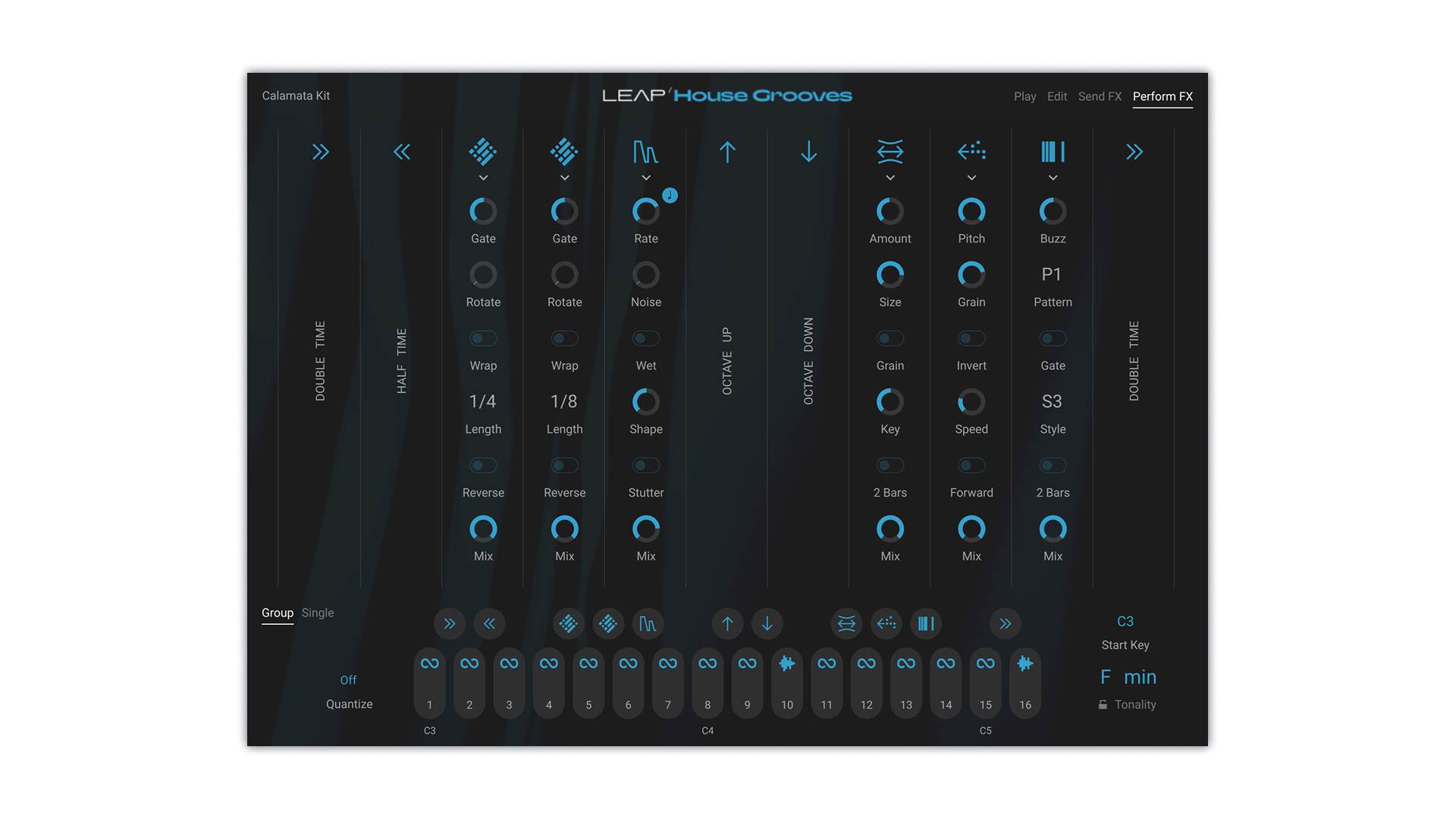This screenshot has height=819, width=1456.
Task: Open the Edit tab
Action: pyautogui.click(x=1056, y=96)
